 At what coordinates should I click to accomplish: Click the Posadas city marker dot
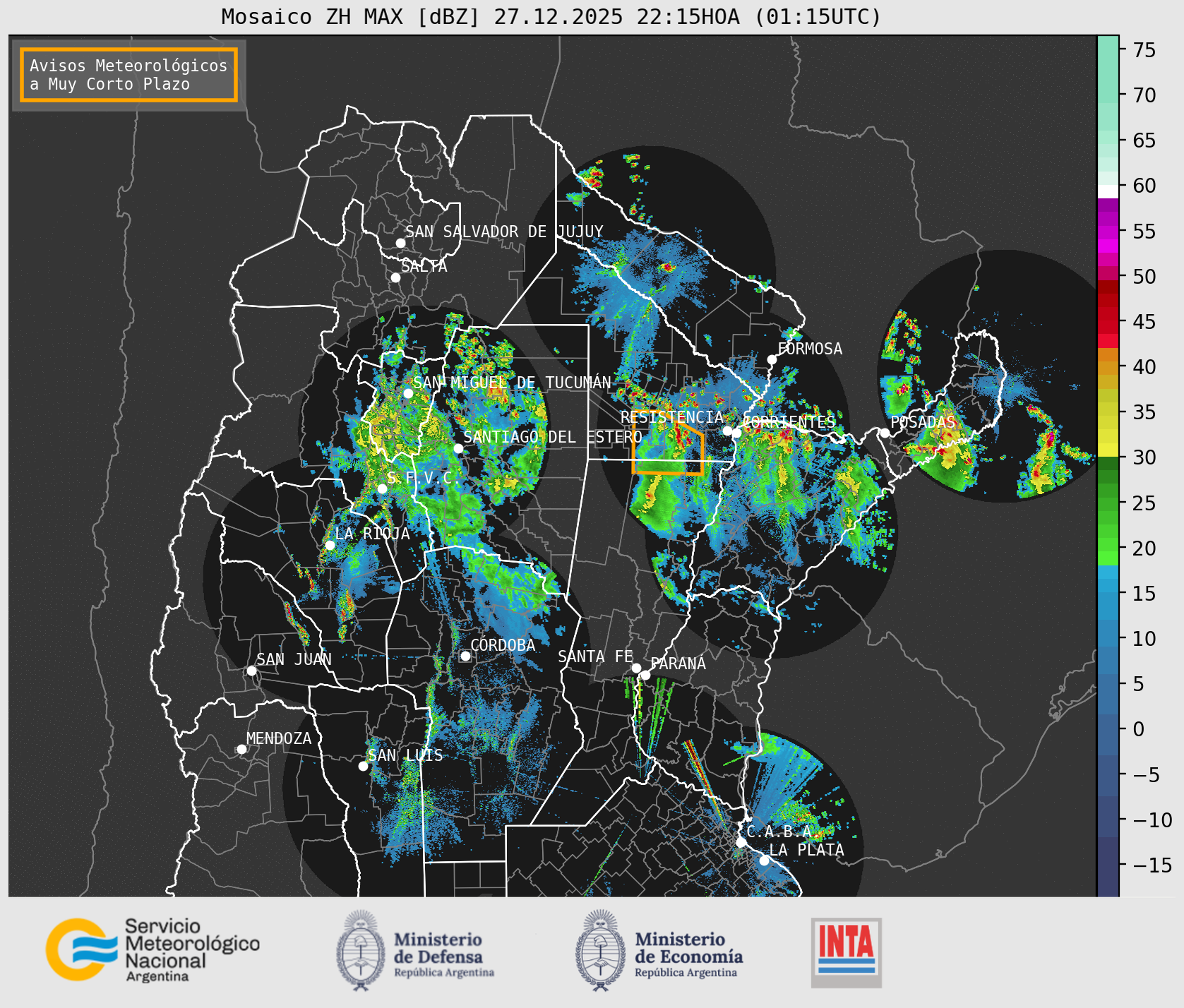[885, 433]
